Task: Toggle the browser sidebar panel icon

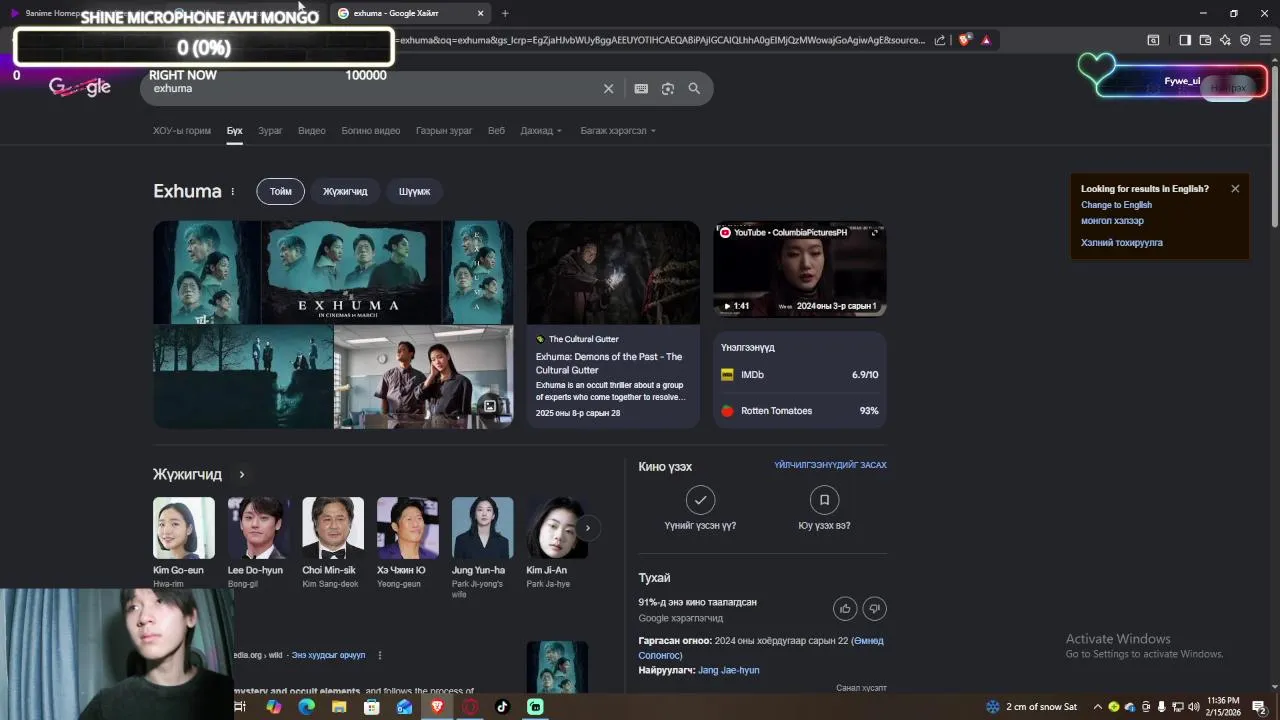Action: click(x=1185, y=40)
